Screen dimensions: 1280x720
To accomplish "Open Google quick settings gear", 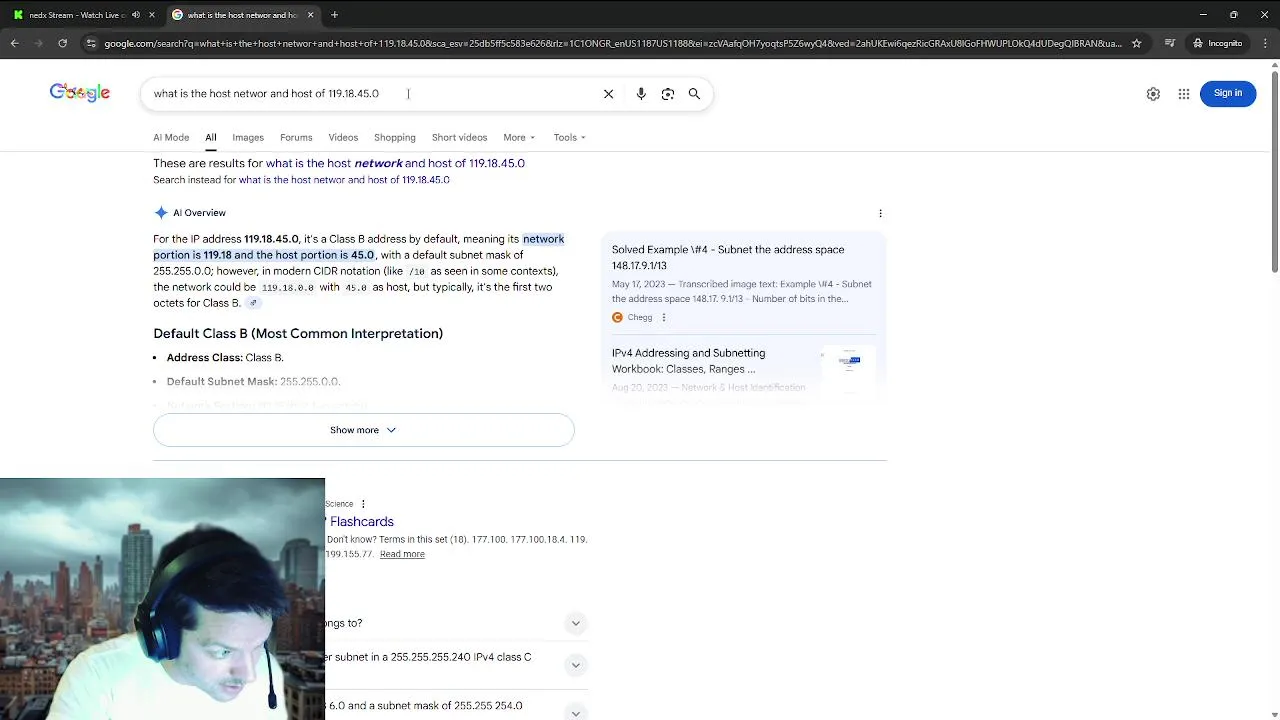I will (x=1153, y=93).
